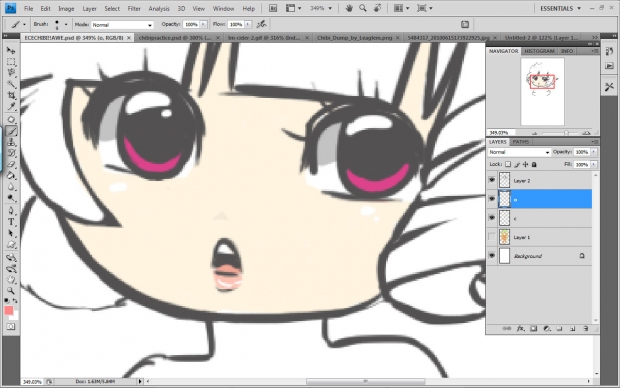Open the tablet pressure settings icon in options bar

point(465,25)
